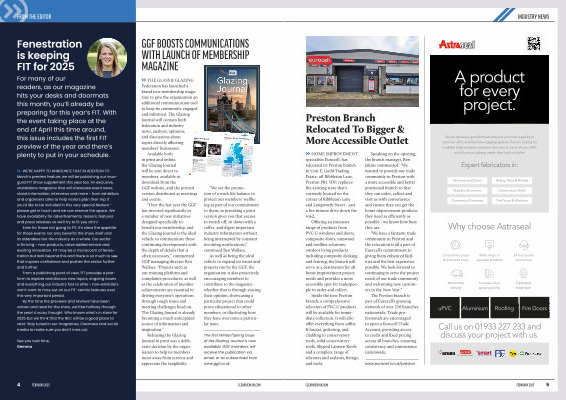Image resolution: width=566 pixels, height=400 pixels.
Task: Click the yellow round partner logo
Action: [513, 353]
